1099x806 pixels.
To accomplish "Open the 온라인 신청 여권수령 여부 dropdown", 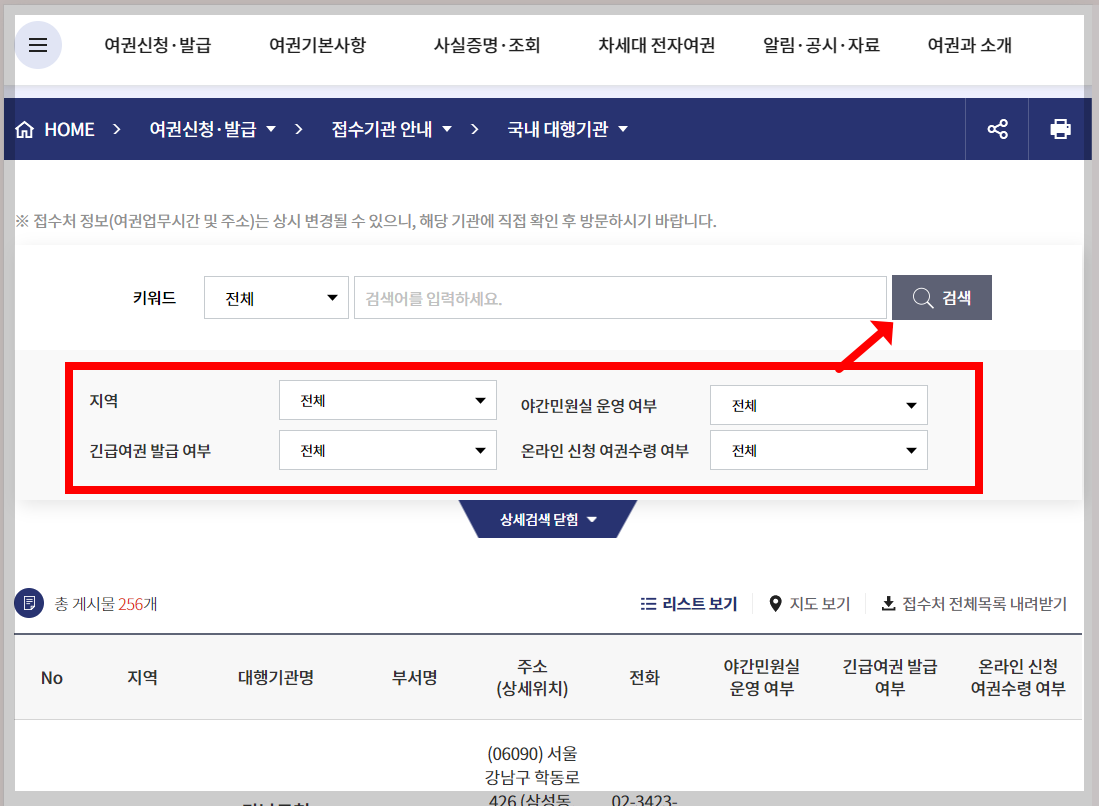I will point(818,449).
